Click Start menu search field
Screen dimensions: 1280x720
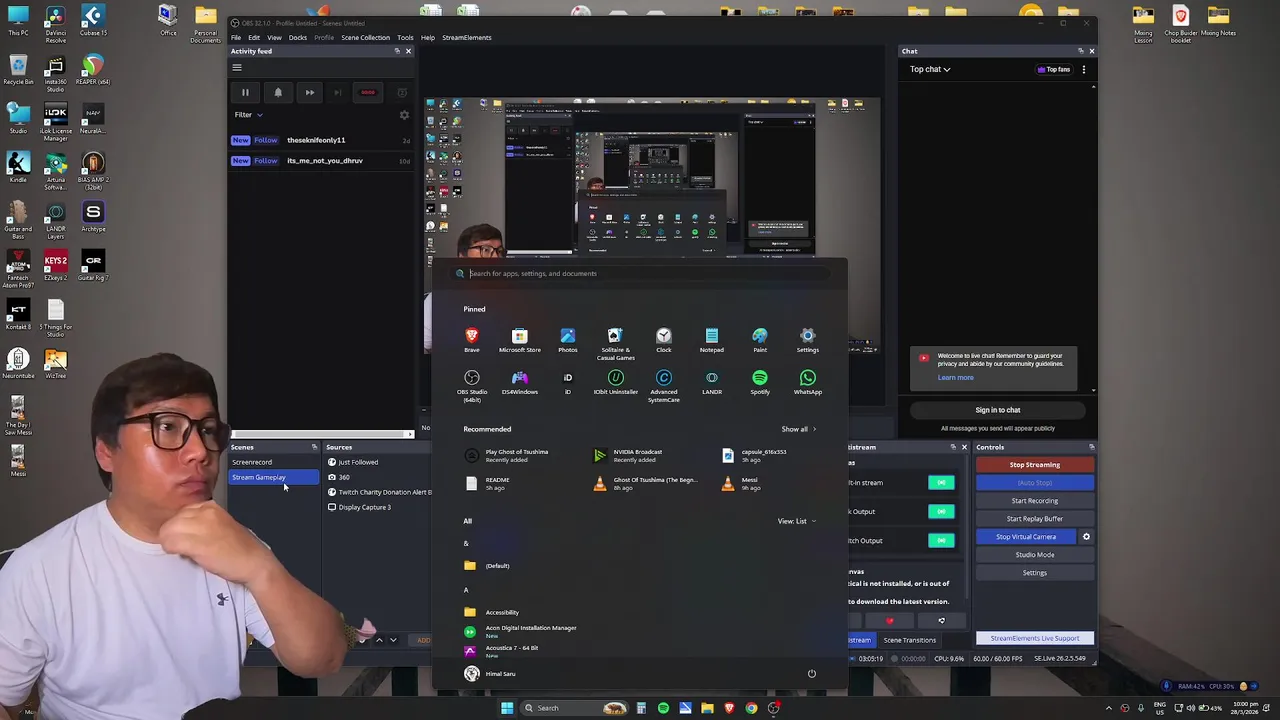pos(640,273)
